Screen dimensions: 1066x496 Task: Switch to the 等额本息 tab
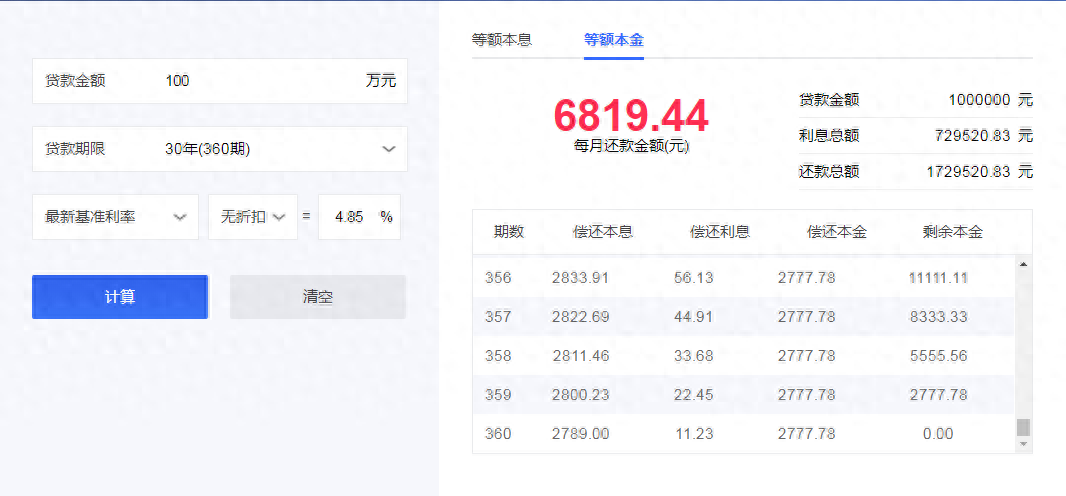point(502,40)
